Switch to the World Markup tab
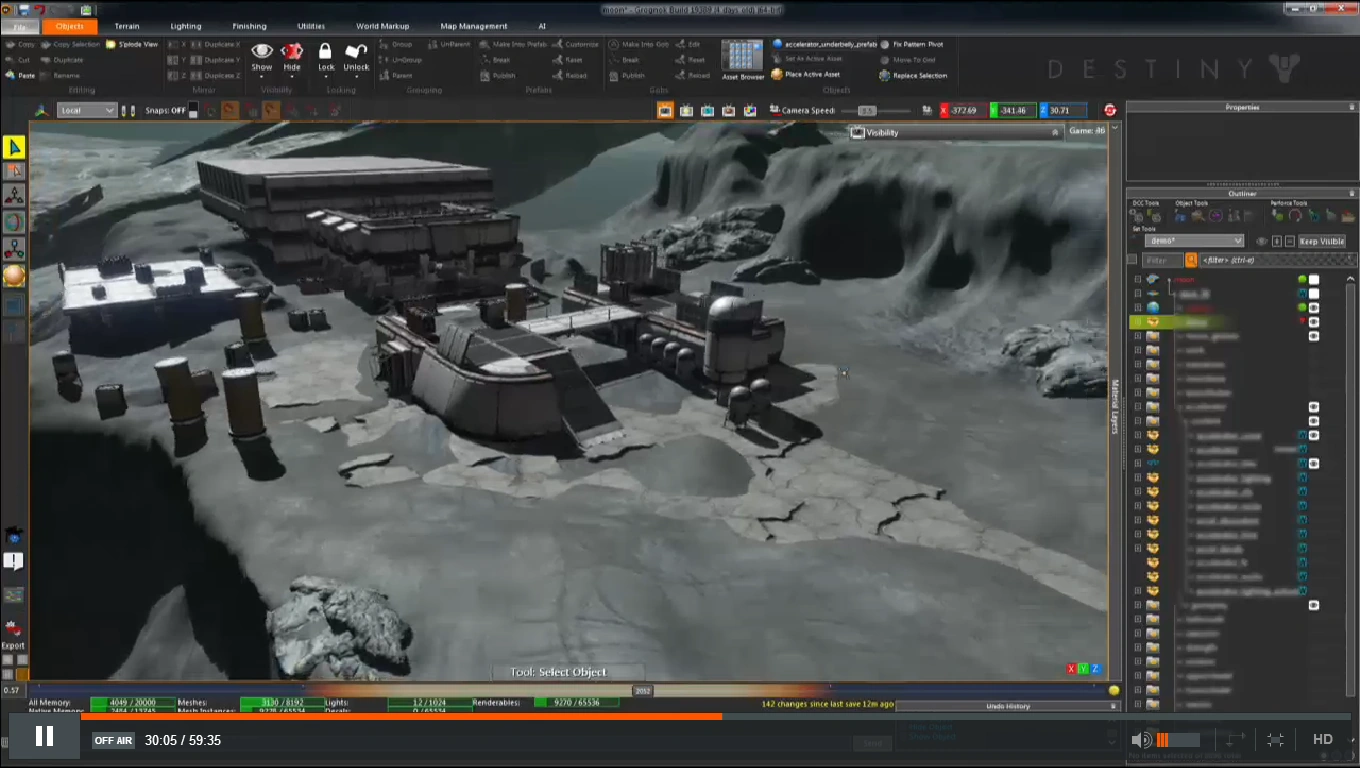Viewport: 1360px width, 768px height. (x=382, y=26)
